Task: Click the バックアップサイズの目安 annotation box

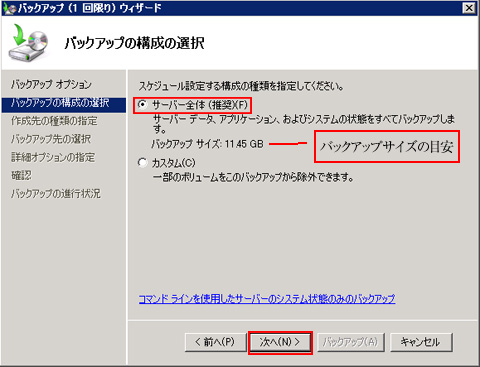Action: click(x=387, y=147)
